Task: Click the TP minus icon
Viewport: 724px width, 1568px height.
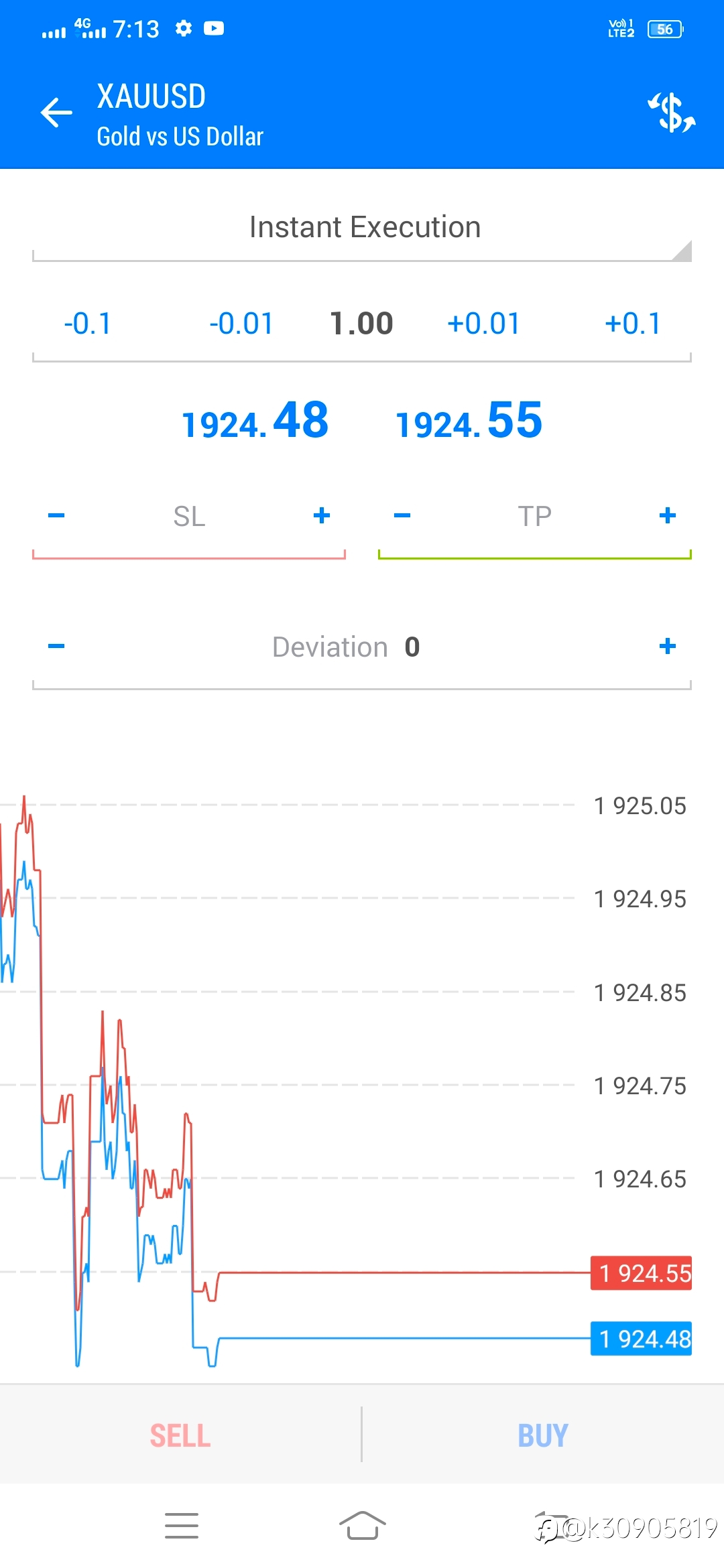Action: [402, 515]
